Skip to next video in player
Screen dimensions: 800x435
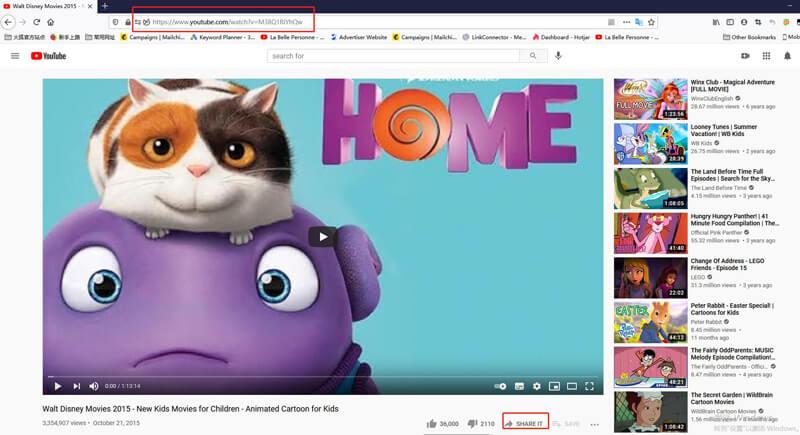(x=77, y=386)
